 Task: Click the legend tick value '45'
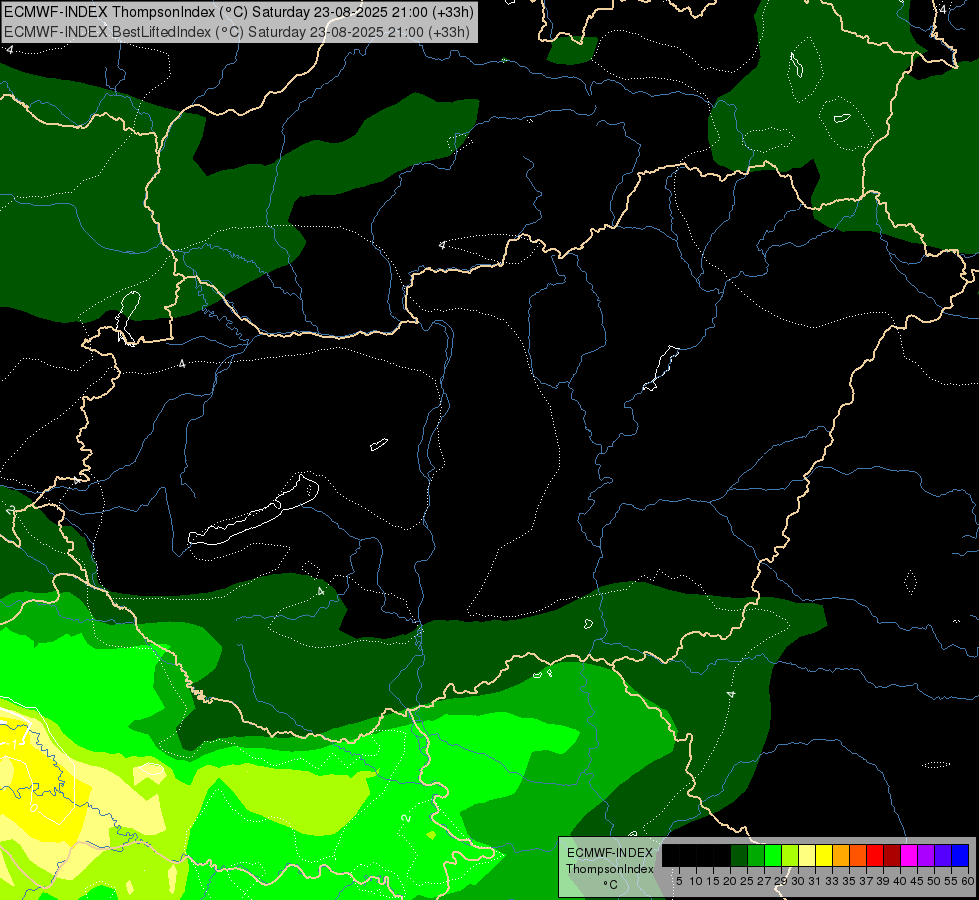(917, 881)
